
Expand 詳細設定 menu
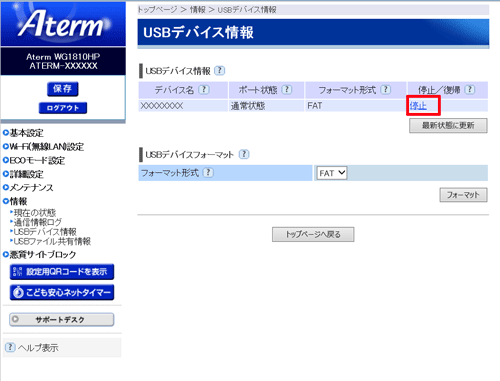23,174
